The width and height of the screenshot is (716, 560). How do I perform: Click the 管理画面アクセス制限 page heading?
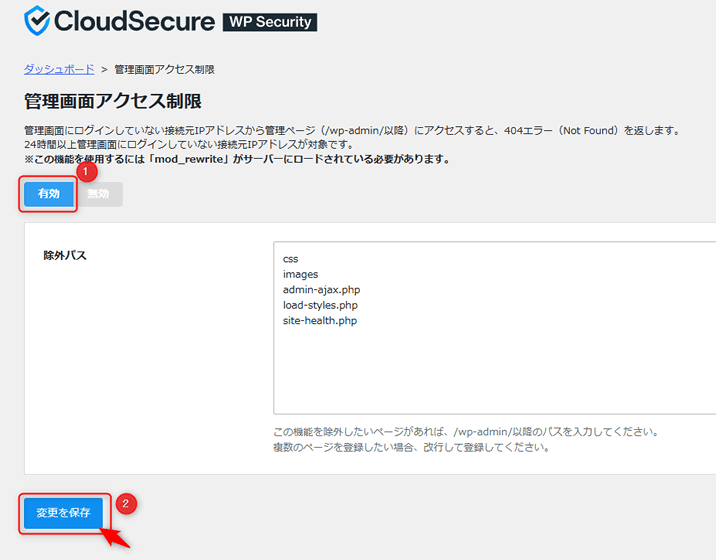click(113, 101)
